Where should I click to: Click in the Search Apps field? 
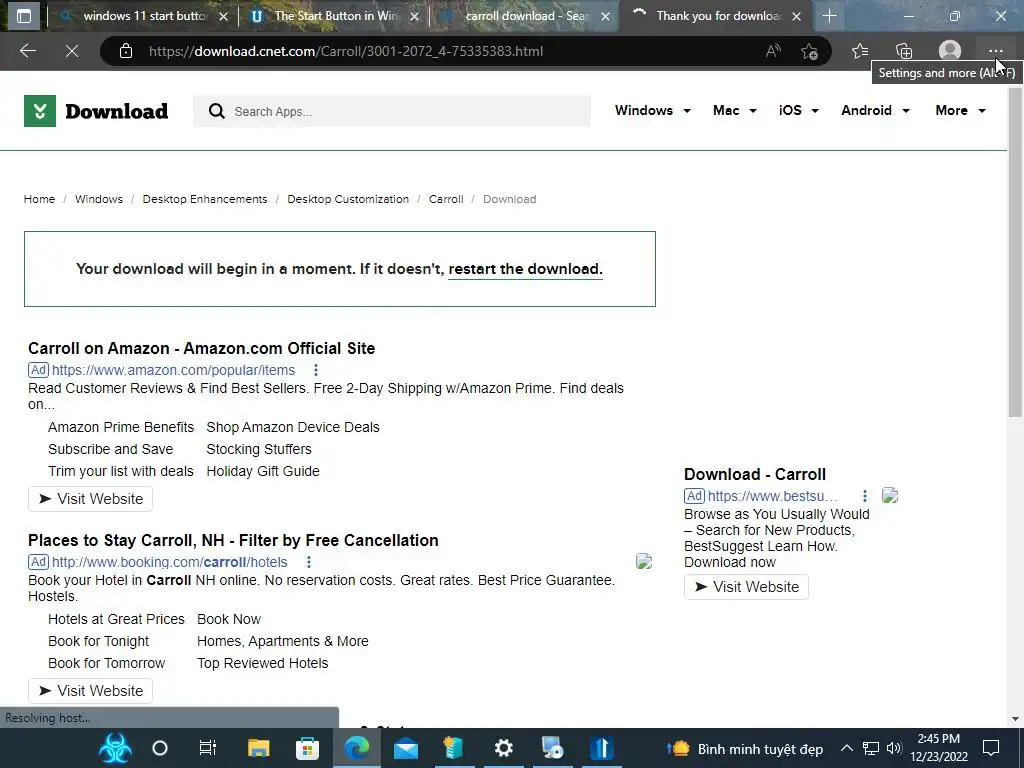392,111
